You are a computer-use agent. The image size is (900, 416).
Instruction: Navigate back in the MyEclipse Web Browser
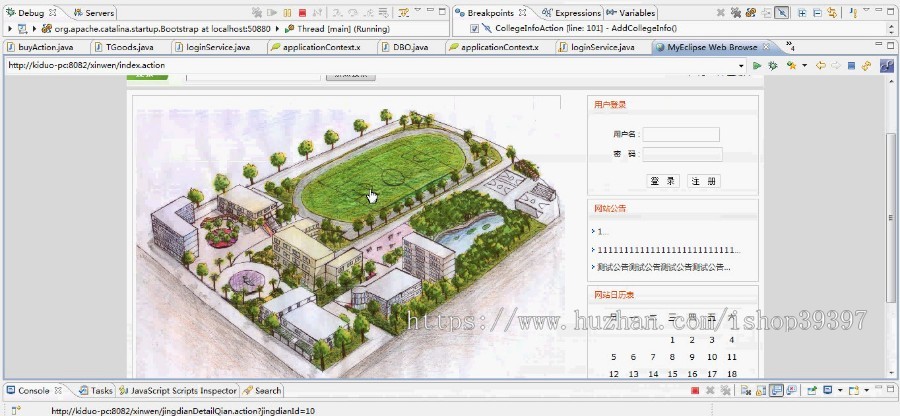821,66
